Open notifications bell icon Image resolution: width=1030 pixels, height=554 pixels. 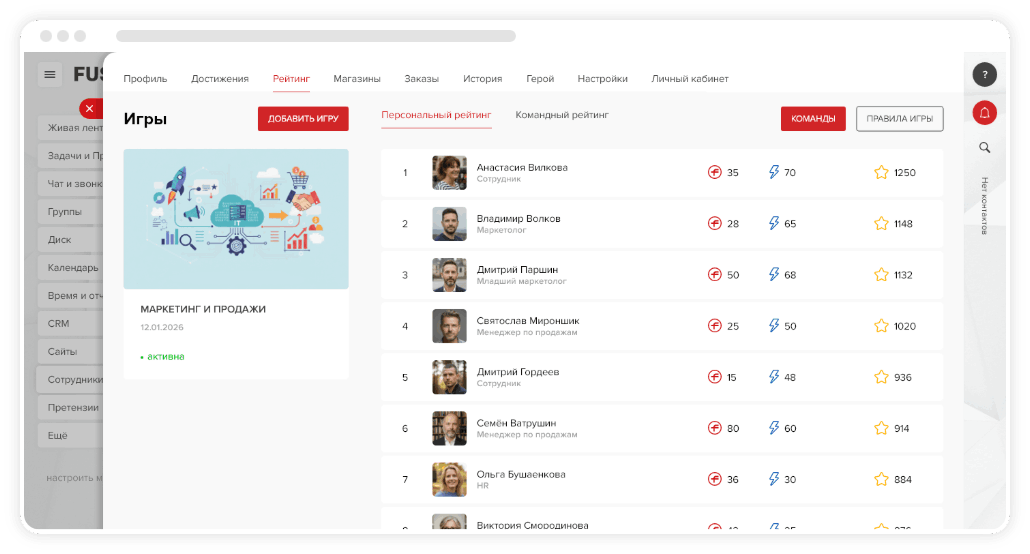(x=984, y=113)
